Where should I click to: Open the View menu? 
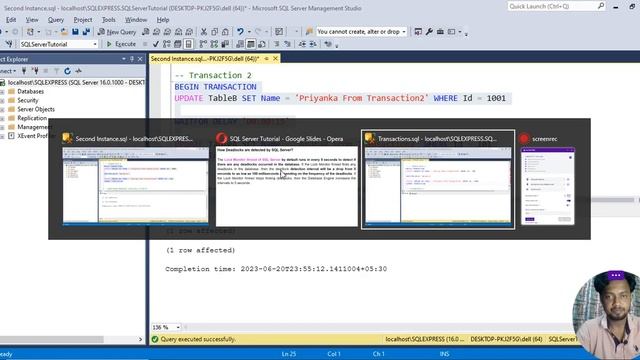[x=32, y=20]
